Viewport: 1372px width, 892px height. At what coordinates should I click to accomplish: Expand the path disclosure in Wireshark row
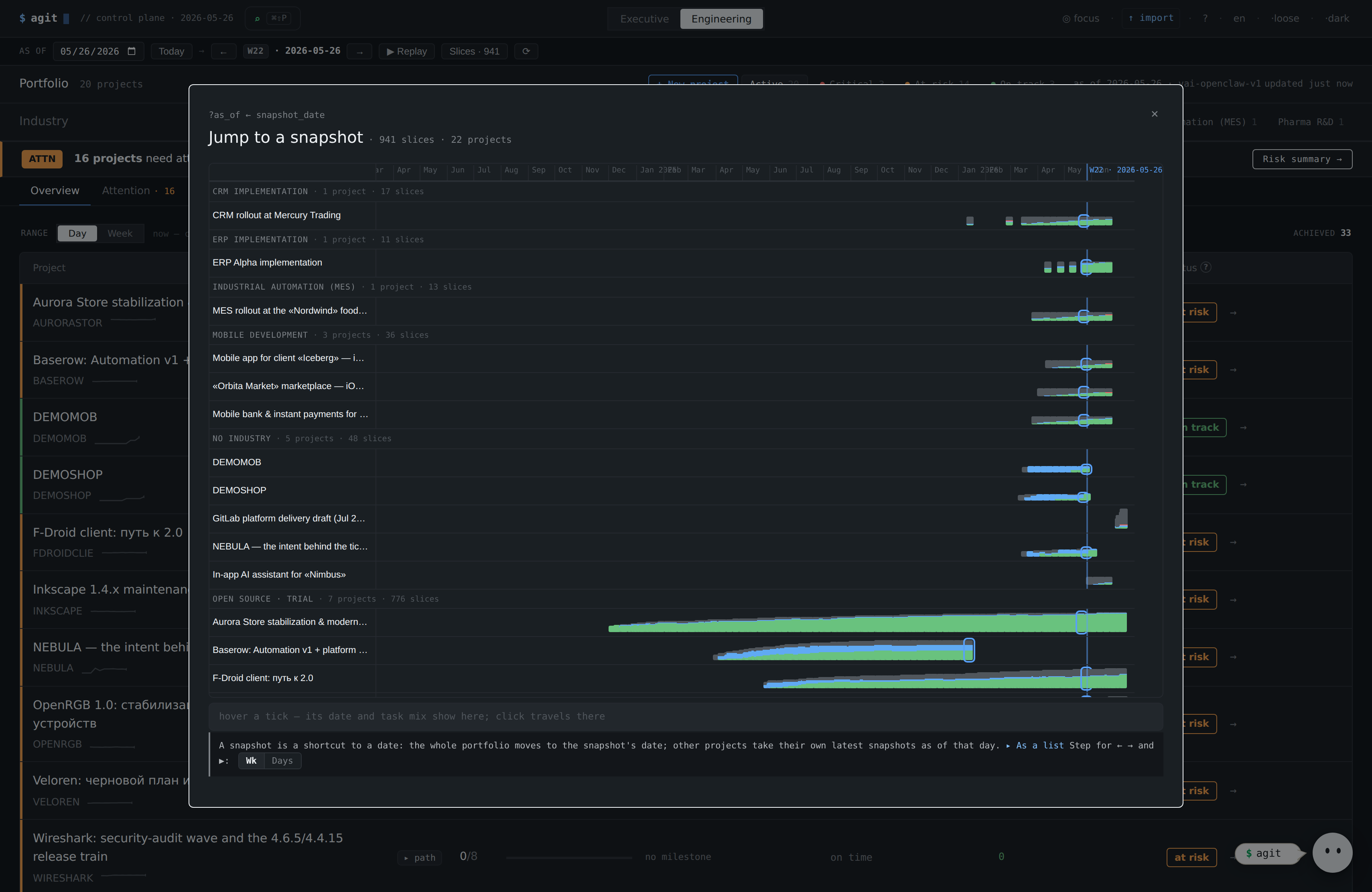point(420,858)
